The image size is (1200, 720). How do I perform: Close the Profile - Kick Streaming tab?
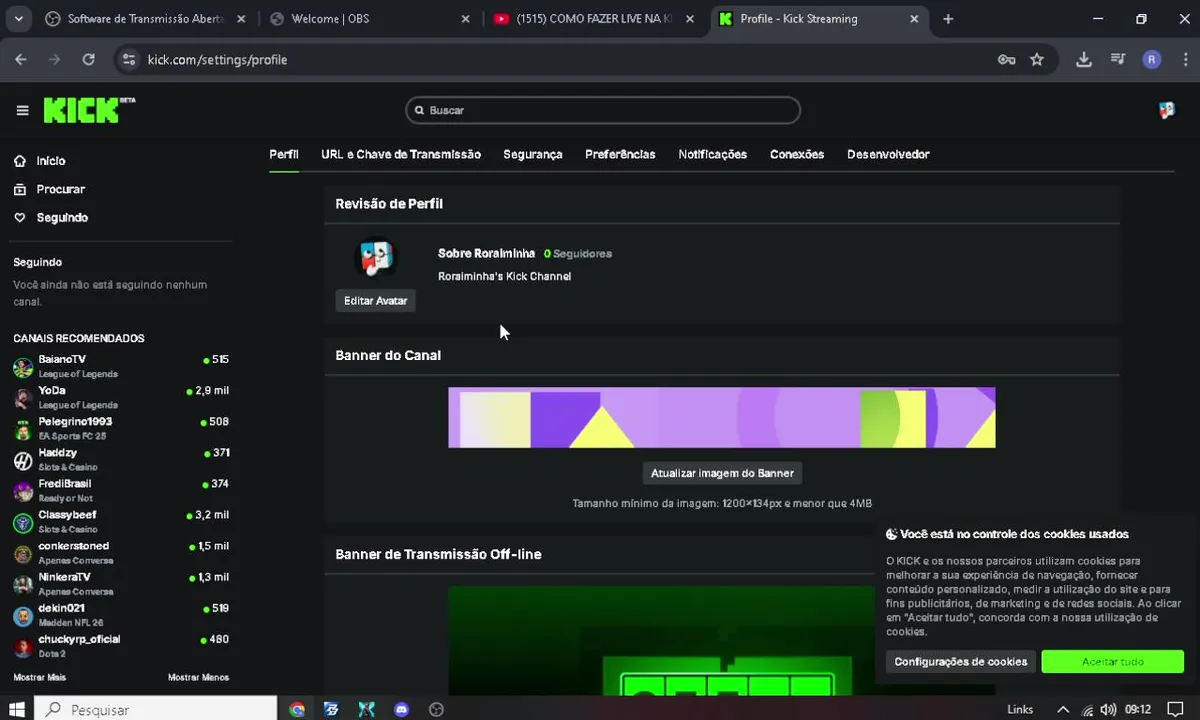coord(915,19)
